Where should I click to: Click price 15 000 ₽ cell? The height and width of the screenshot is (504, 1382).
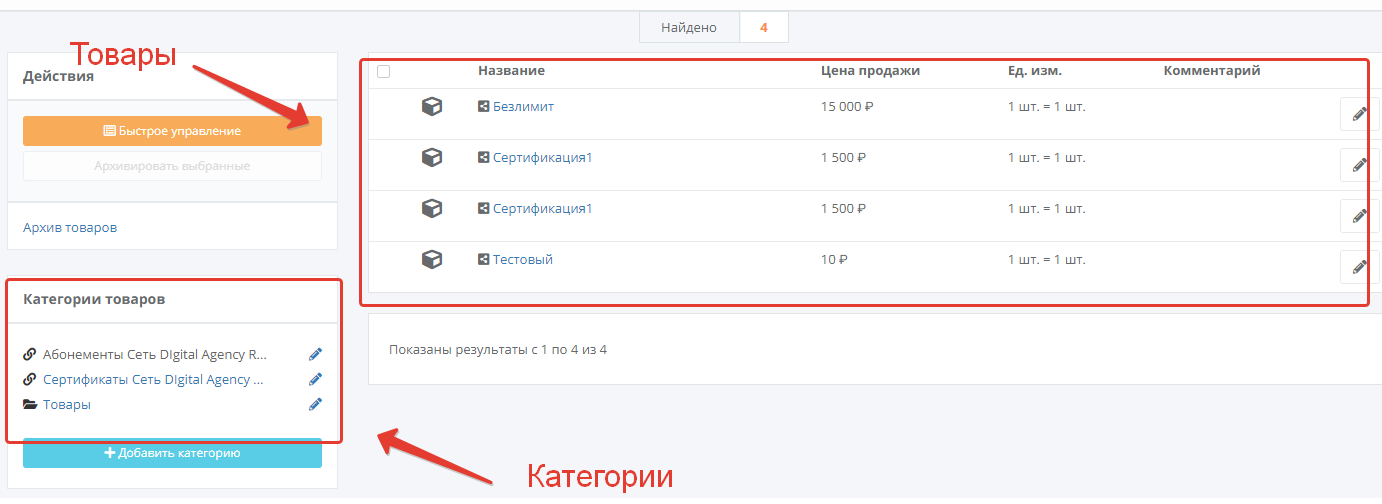847,106
